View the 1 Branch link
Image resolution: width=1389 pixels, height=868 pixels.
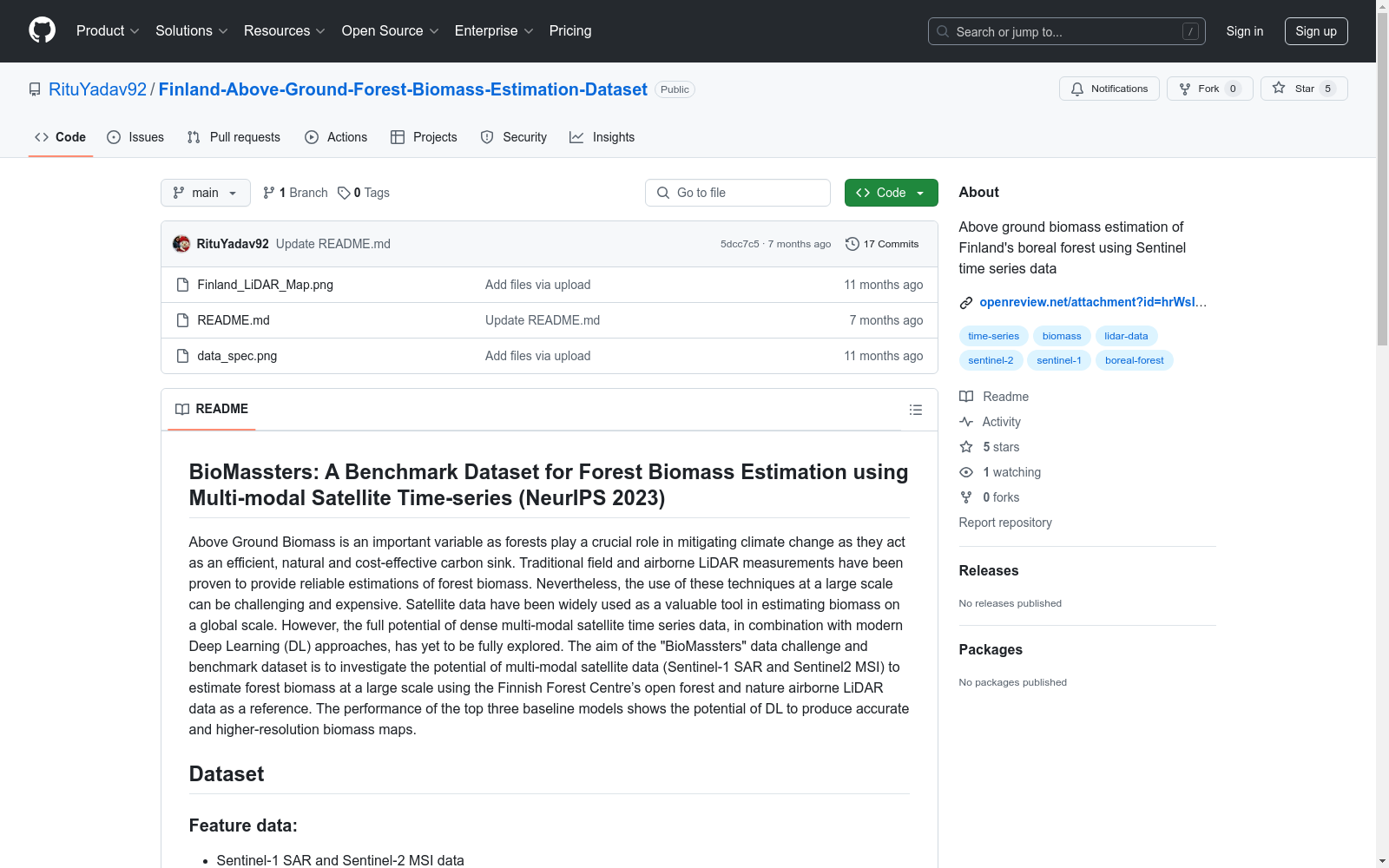coord(295,193)
